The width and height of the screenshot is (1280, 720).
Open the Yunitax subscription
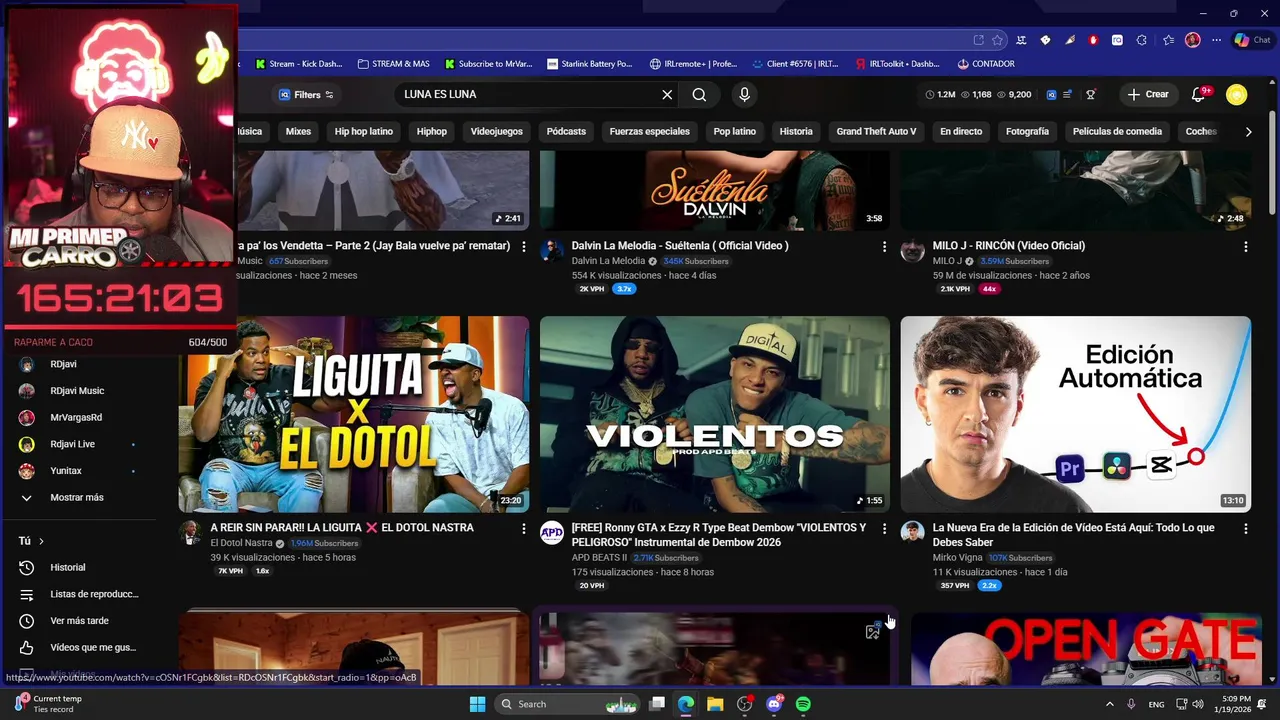point(66,471)
